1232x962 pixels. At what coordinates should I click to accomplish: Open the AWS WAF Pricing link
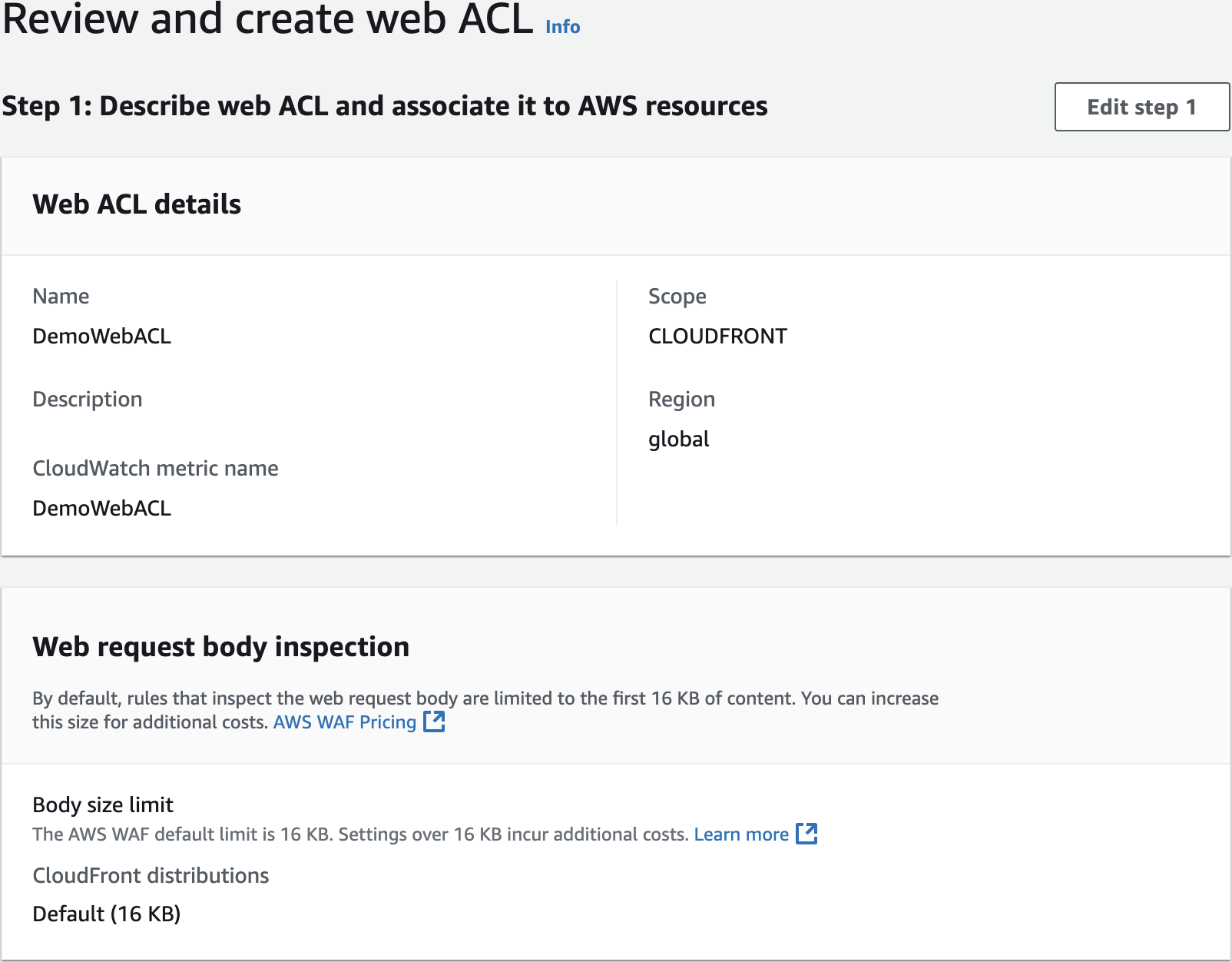pos(344,722)
